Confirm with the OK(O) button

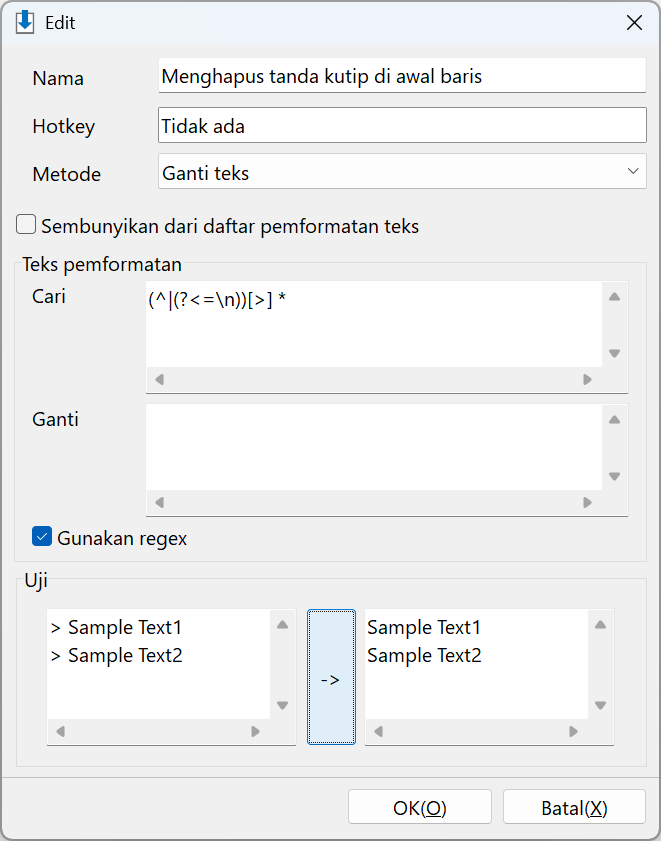[x=420, y=807]
